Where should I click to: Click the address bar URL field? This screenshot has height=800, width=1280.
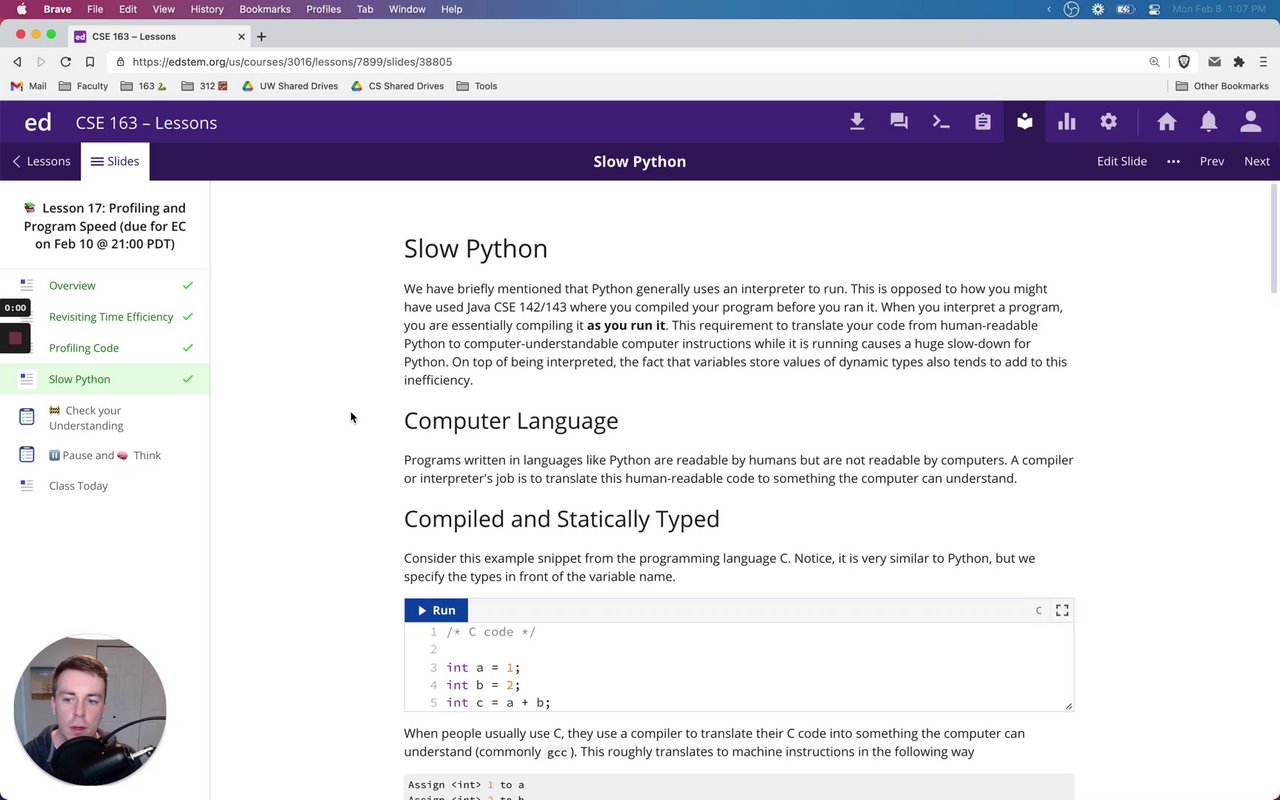640,62
